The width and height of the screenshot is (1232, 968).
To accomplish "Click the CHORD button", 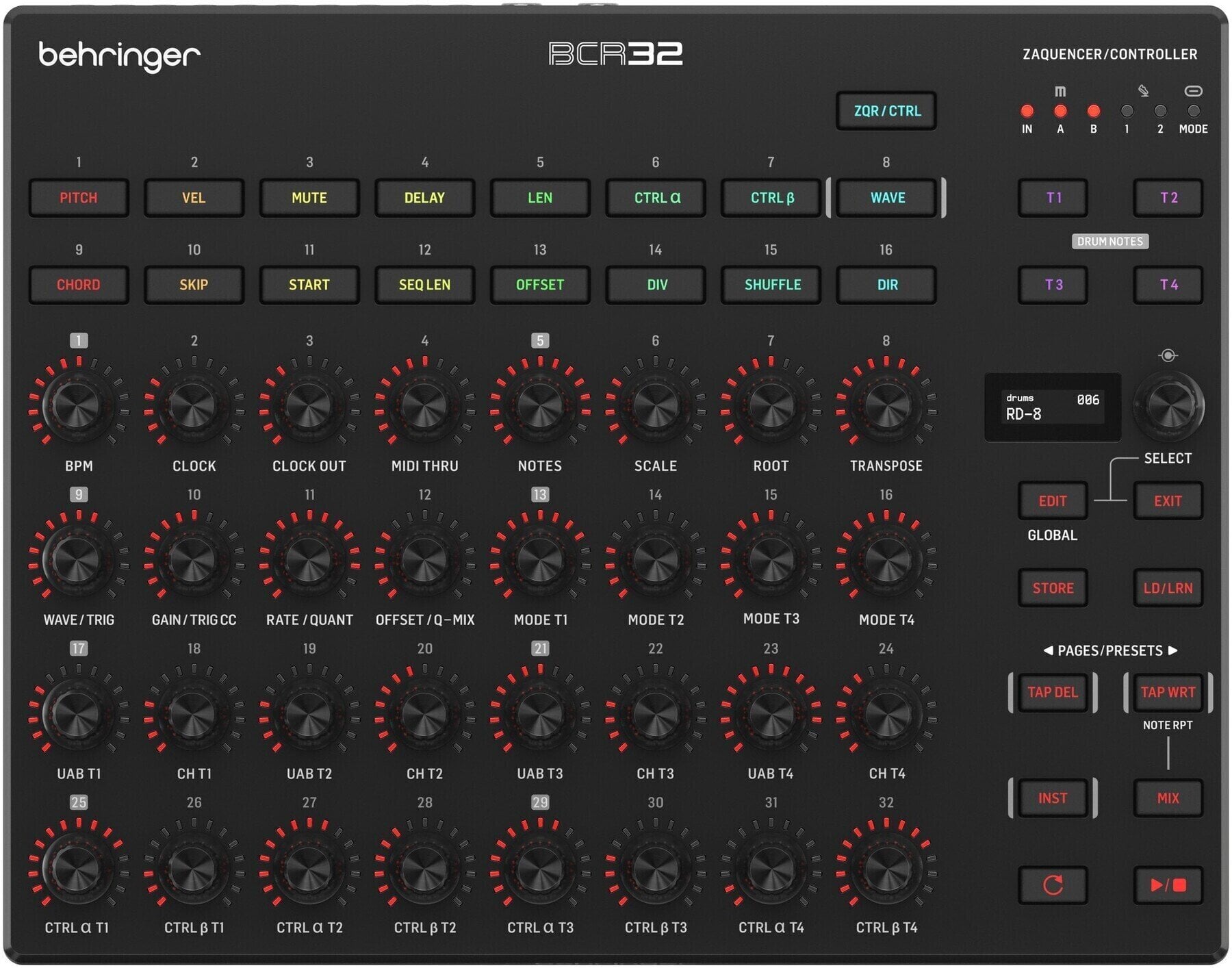I will coord(79,285).
